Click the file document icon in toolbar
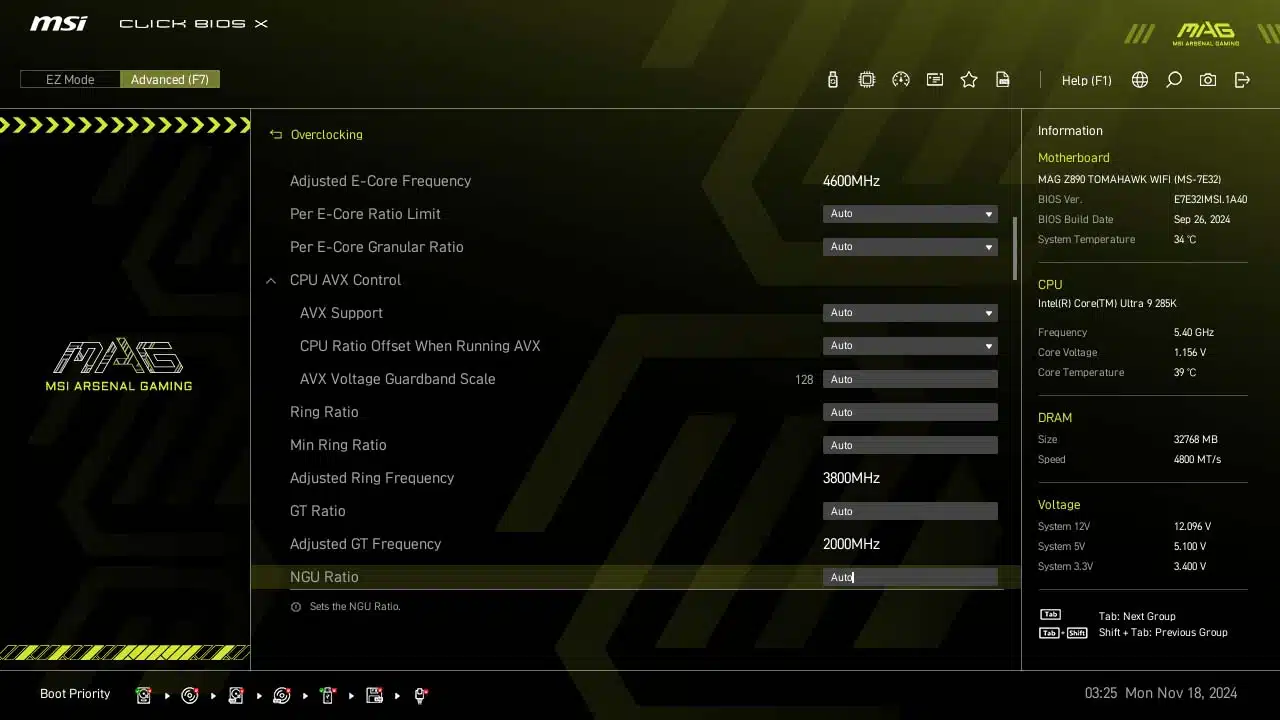 click(x=1003, y=80)
